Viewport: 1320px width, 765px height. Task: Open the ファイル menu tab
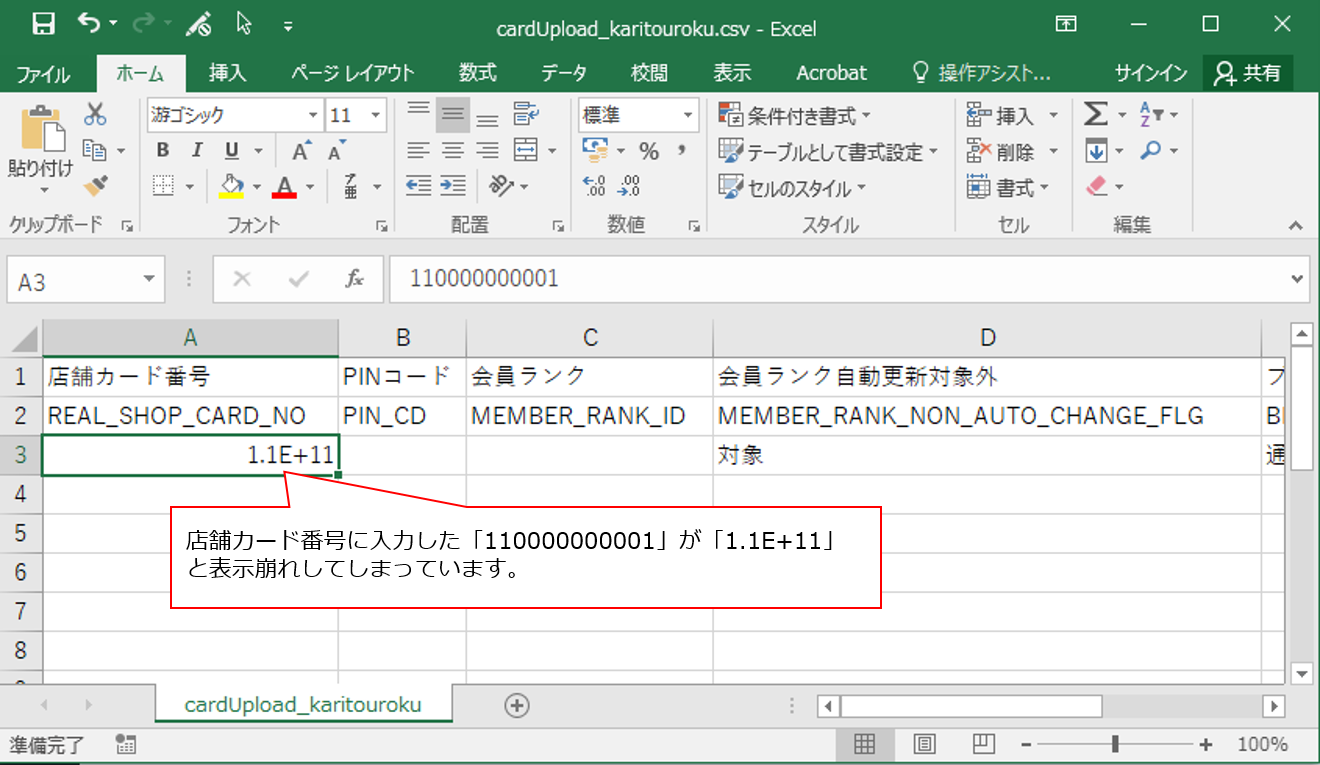point(43,74)
